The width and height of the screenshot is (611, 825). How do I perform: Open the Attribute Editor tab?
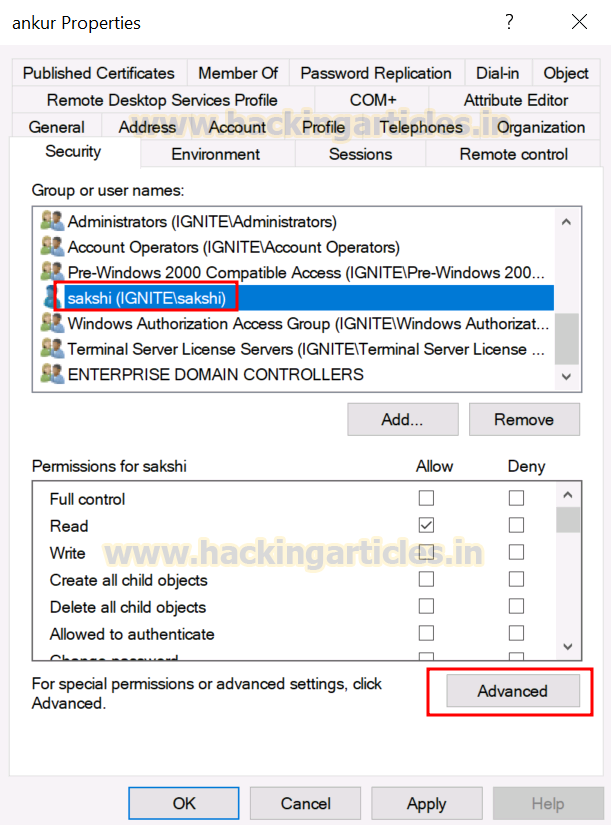pos(515,100)
